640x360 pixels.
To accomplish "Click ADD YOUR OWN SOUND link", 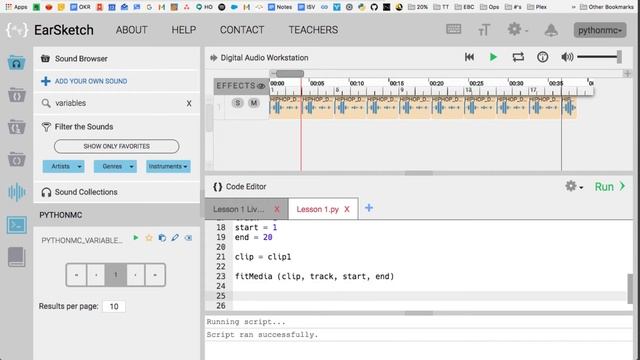I will (x=91, y=81).
